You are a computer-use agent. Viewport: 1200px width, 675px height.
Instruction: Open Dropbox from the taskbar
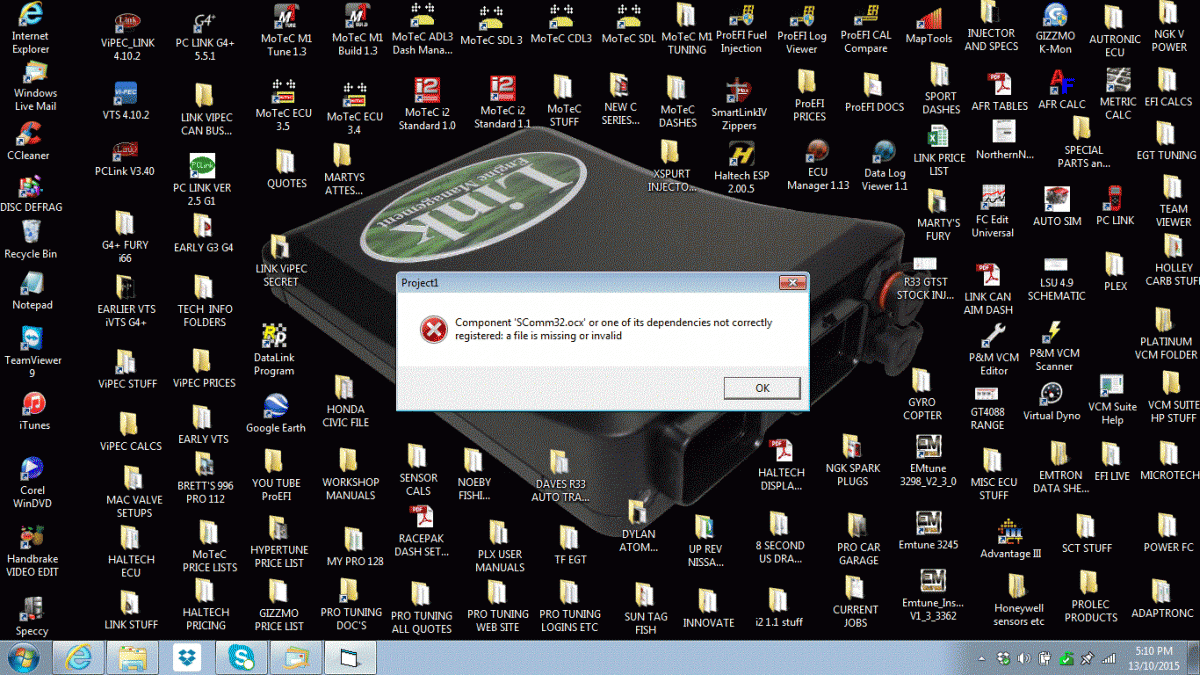(186, 657)
